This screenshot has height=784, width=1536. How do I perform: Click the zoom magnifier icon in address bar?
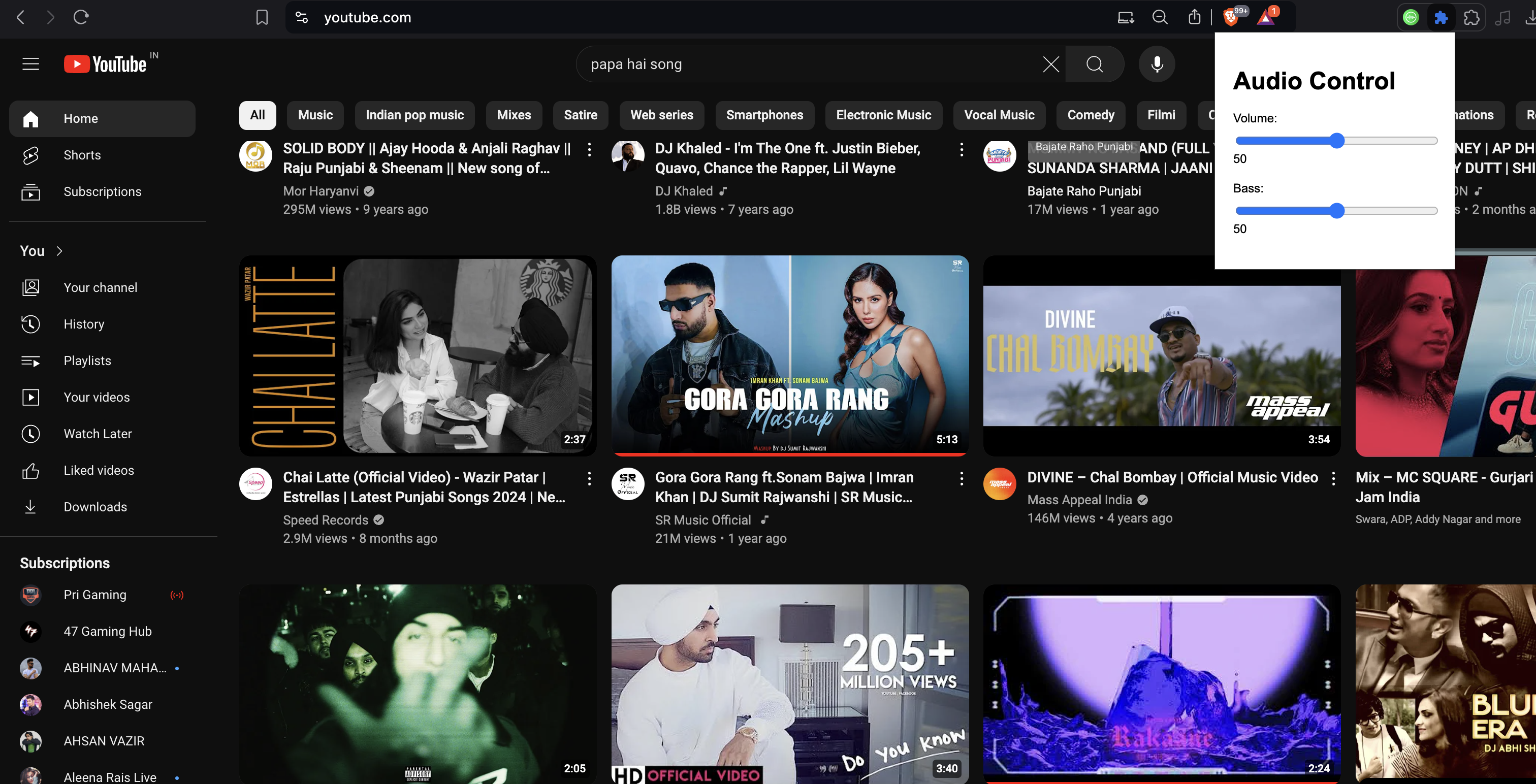tap(1160, 17)
